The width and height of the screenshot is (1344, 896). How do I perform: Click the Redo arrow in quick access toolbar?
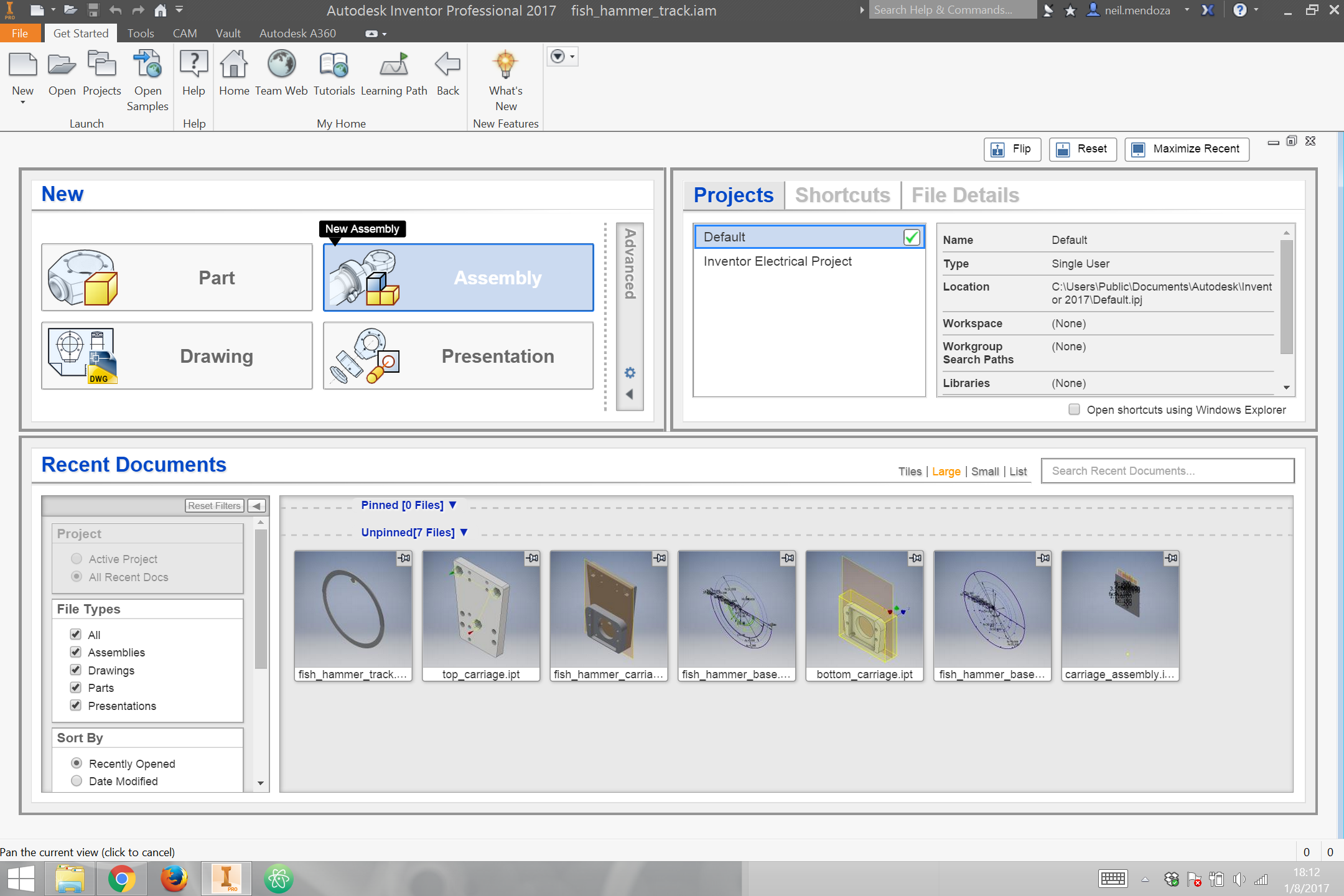point(138,10)
